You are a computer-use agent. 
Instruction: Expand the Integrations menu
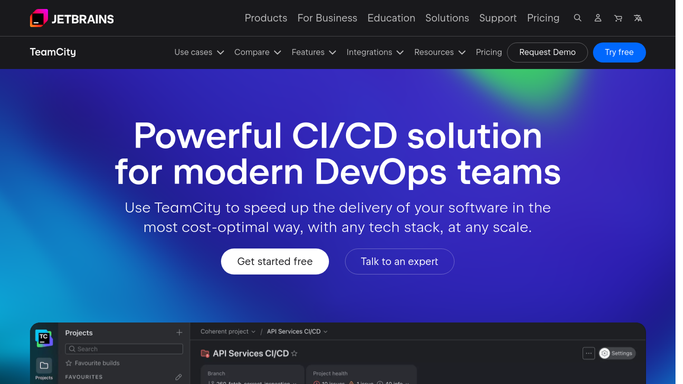point(375,52)
